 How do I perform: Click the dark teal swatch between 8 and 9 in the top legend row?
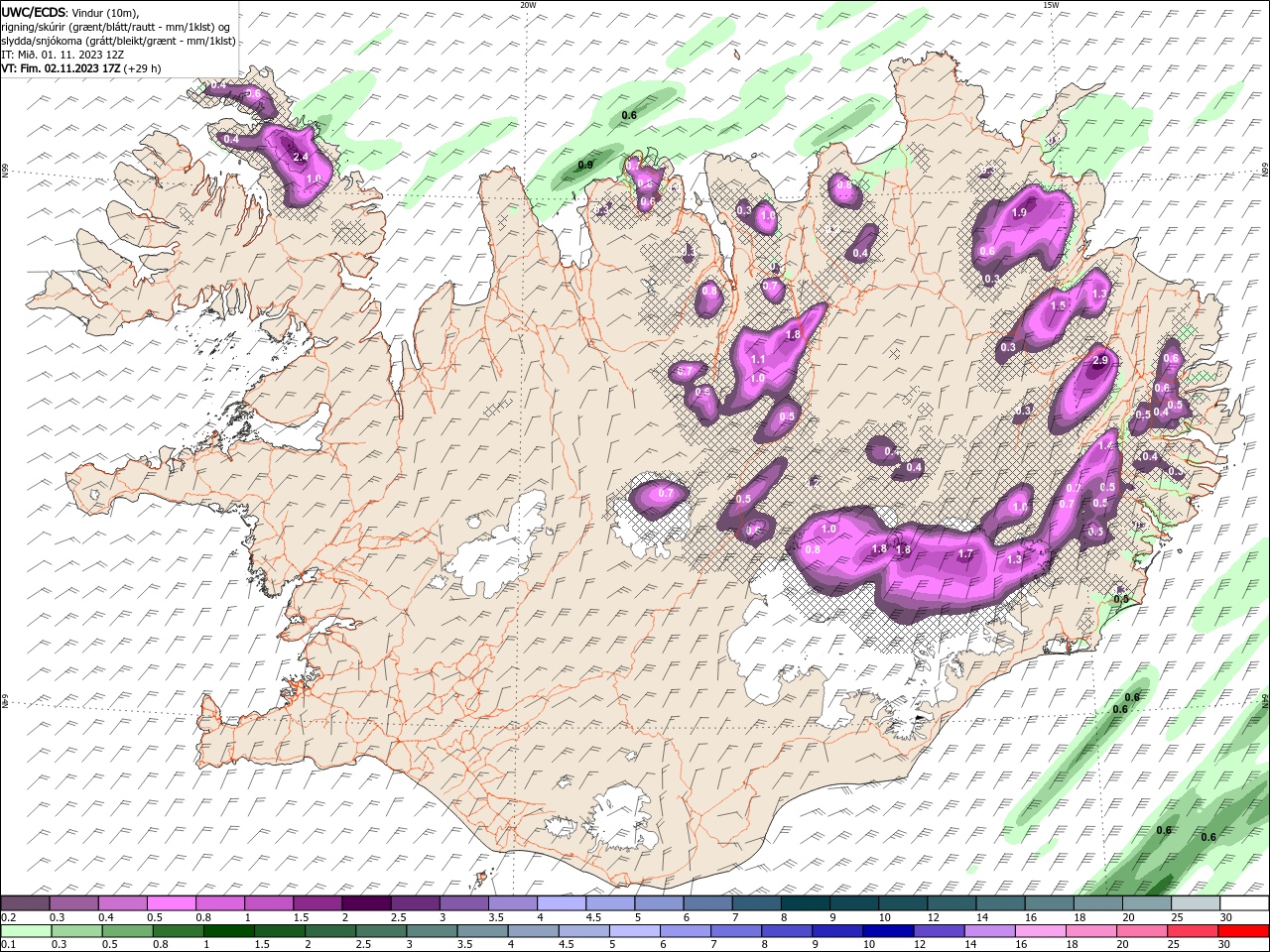click(806, 903)
